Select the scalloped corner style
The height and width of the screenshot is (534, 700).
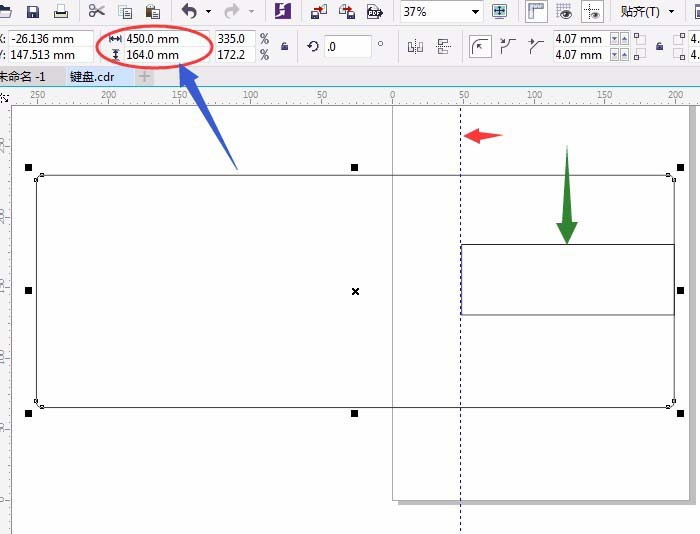point(508,46)
